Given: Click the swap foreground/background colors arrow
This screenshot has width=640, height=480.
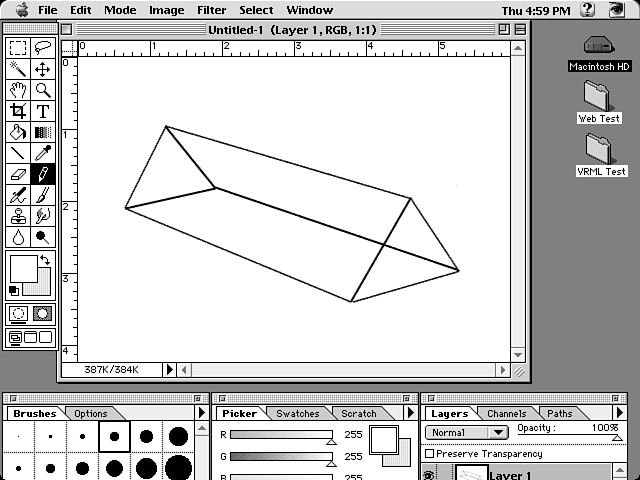Looking at the screenshot, I should (x=45, y=260).
